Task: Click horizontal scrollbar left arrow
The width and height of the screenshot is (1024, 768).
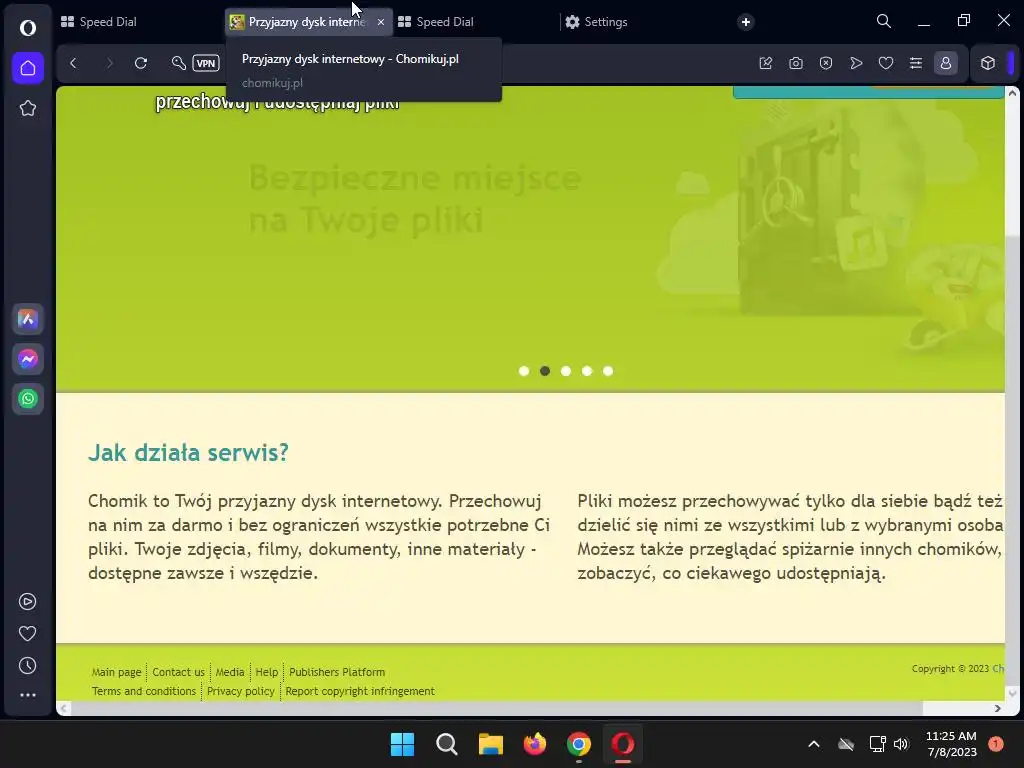Action: click(x=63, y=709)
